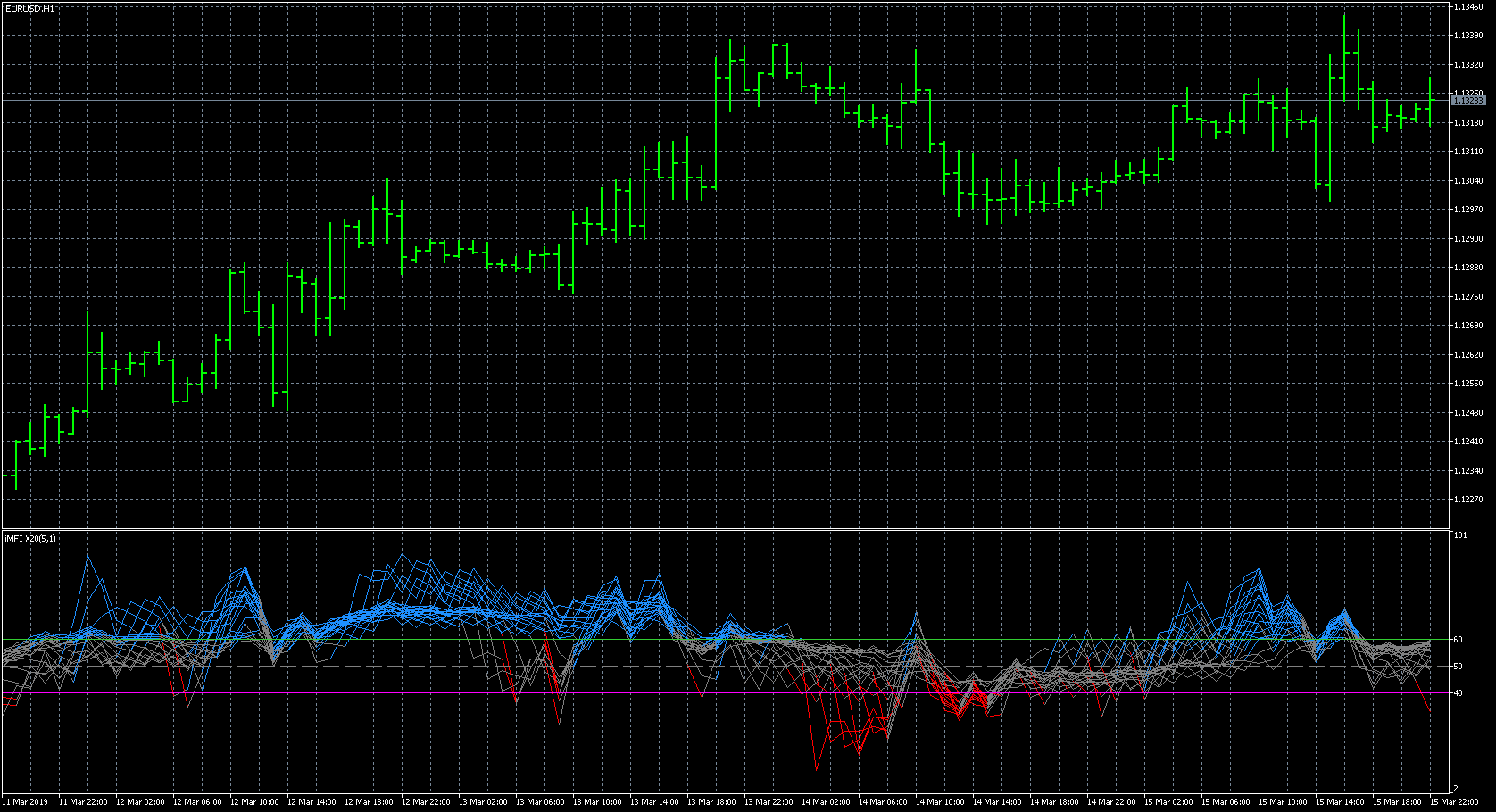Click the 101 indicator scale maximum
Viewport: 1496px width, 812px height.
point(1459,535)
